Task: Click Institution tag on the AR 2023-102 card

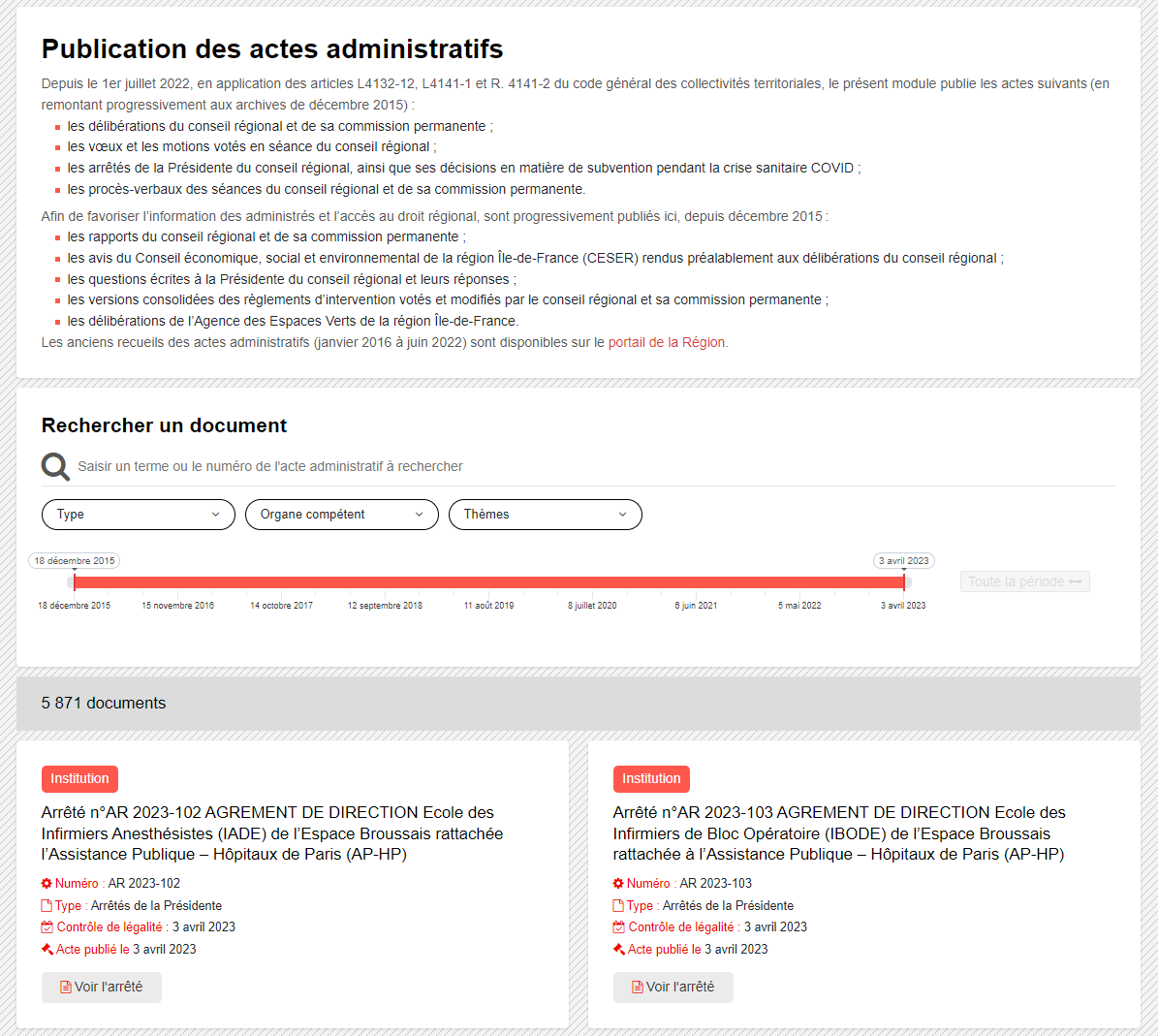Action: click(x=79, y=778)
